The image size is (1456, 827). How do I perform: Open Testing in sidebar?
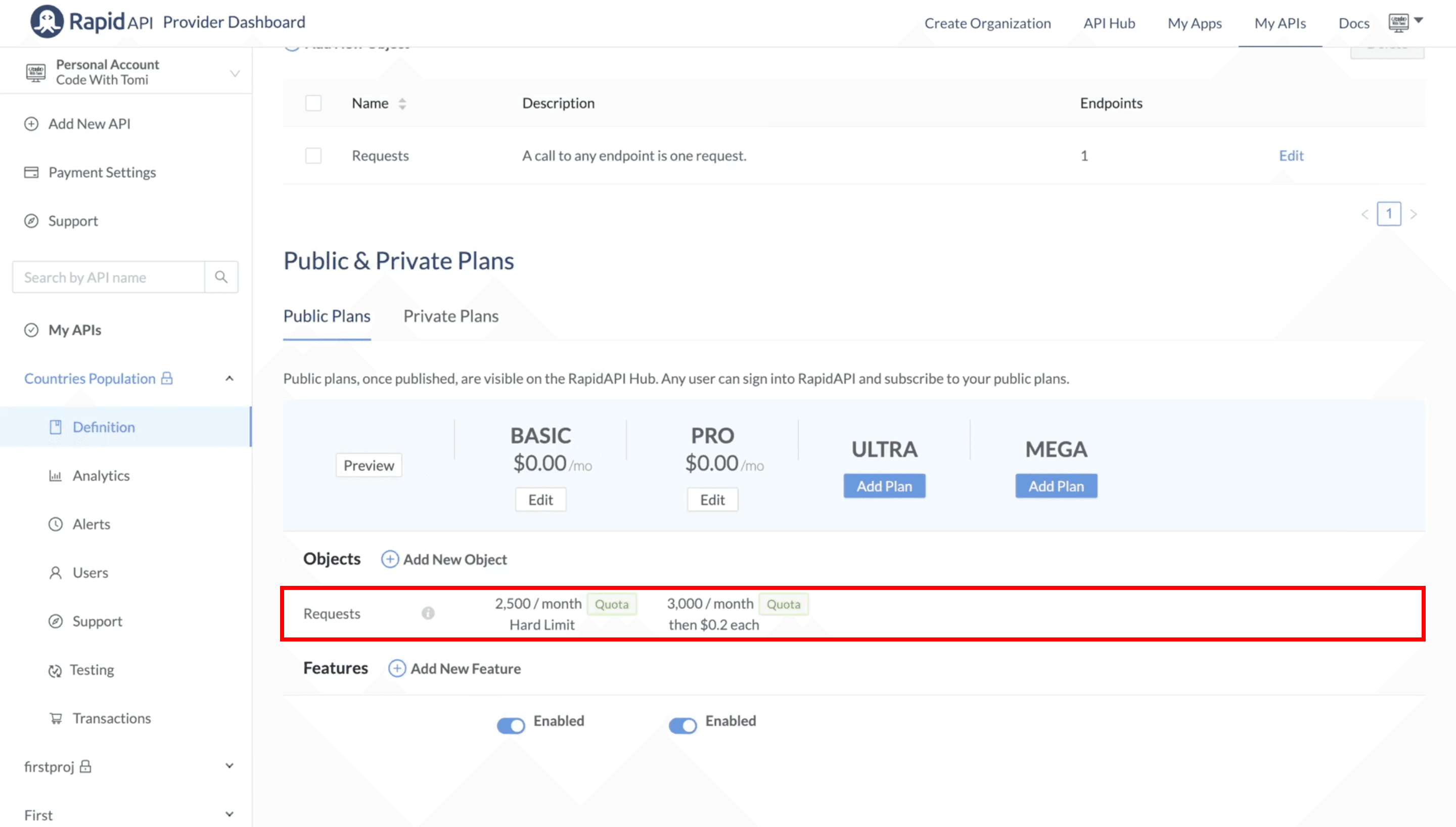(x=92, y=670)
